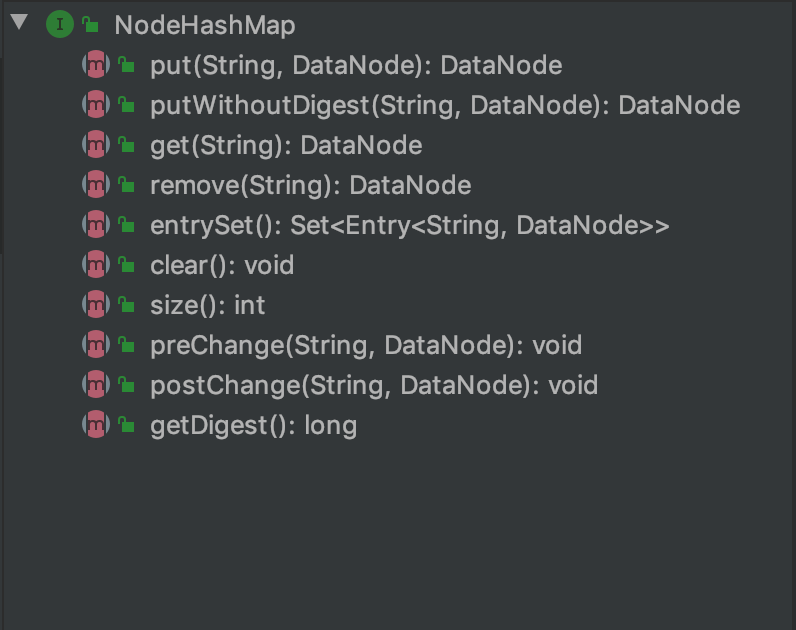The height and width of the screenshot is (630, 796).
Task: Click the method icon beside putWithoutDigest
Action: [x=95, y=105]
